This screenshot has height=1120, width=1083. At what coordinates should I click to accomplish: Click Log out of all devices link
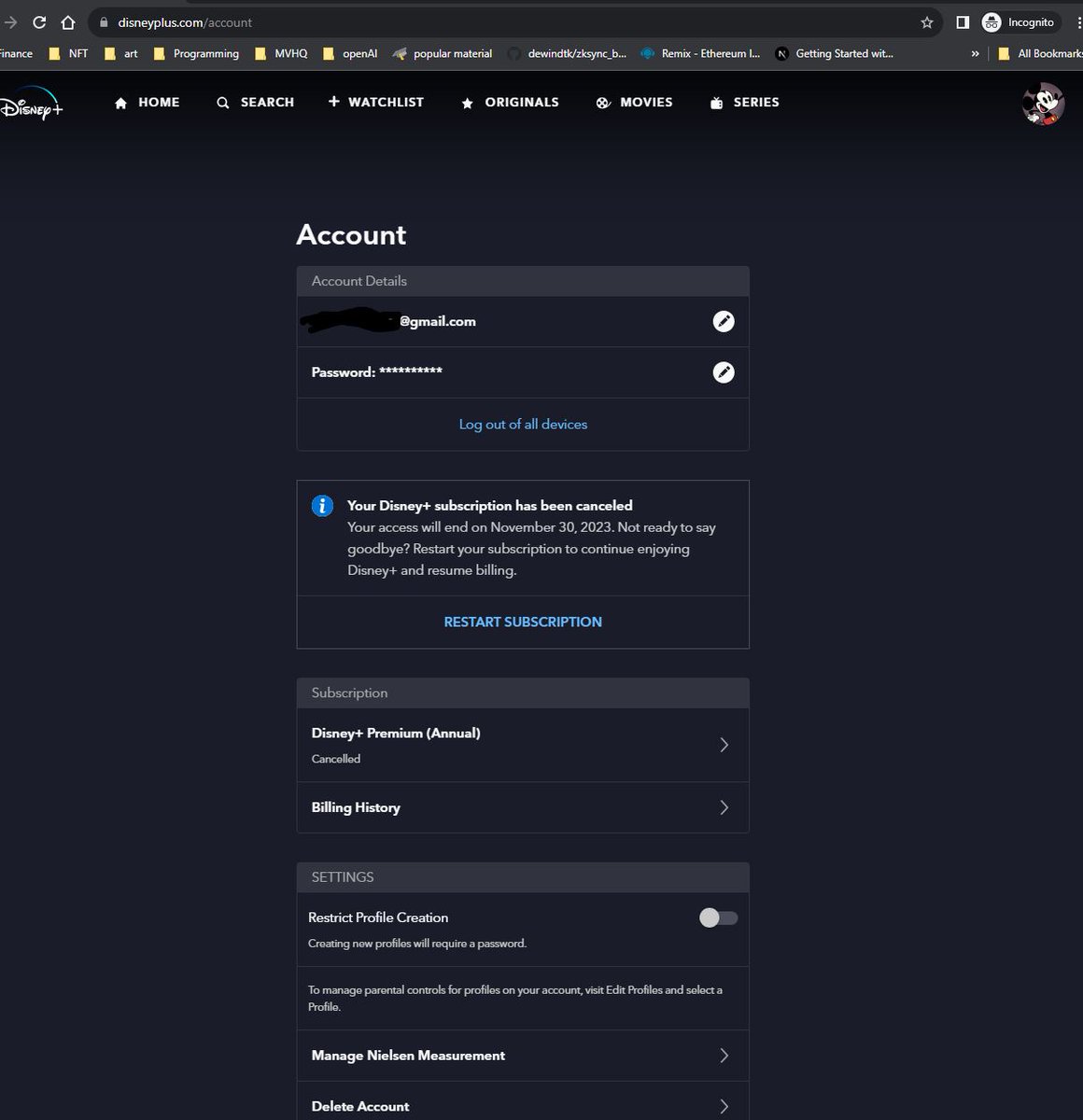tap(523, 424)
